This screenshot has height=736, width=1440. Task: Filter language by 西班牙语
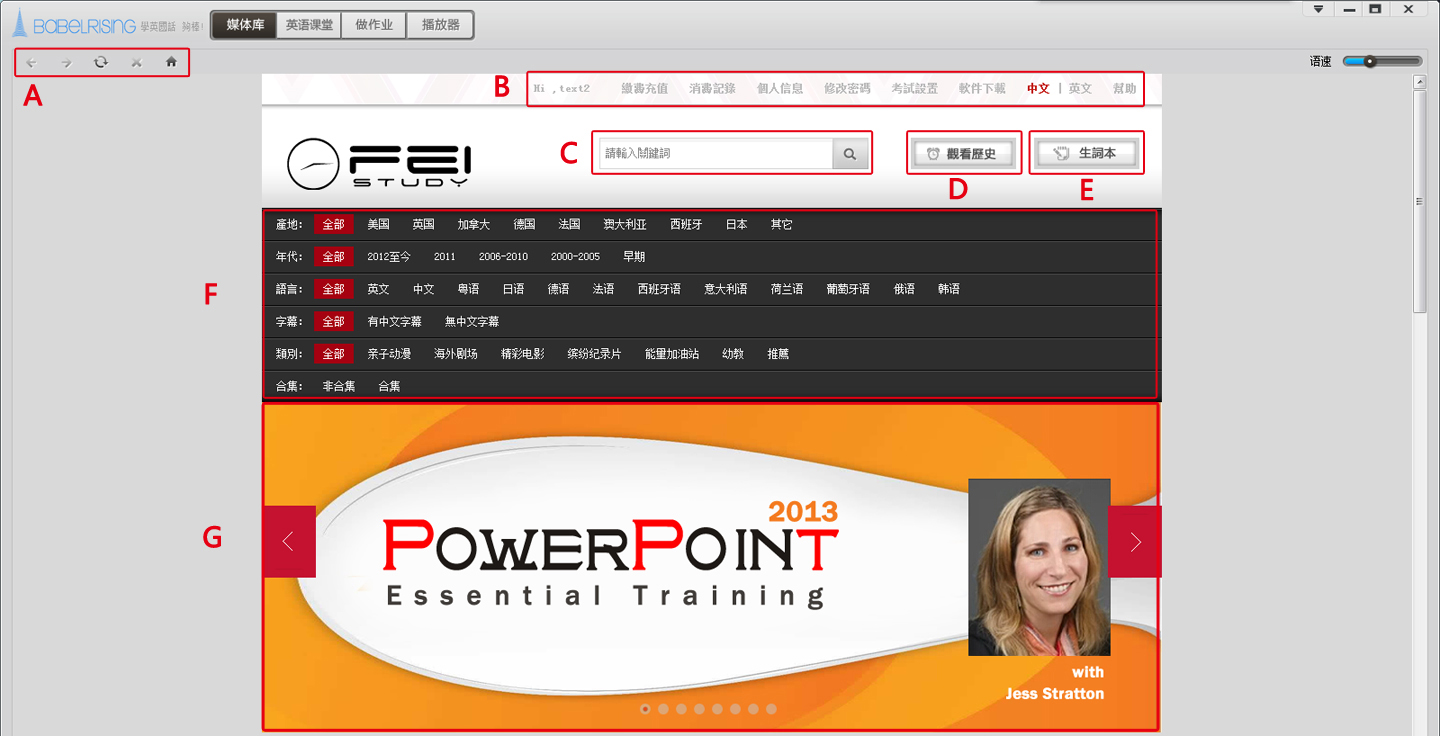tap(659, 289)
